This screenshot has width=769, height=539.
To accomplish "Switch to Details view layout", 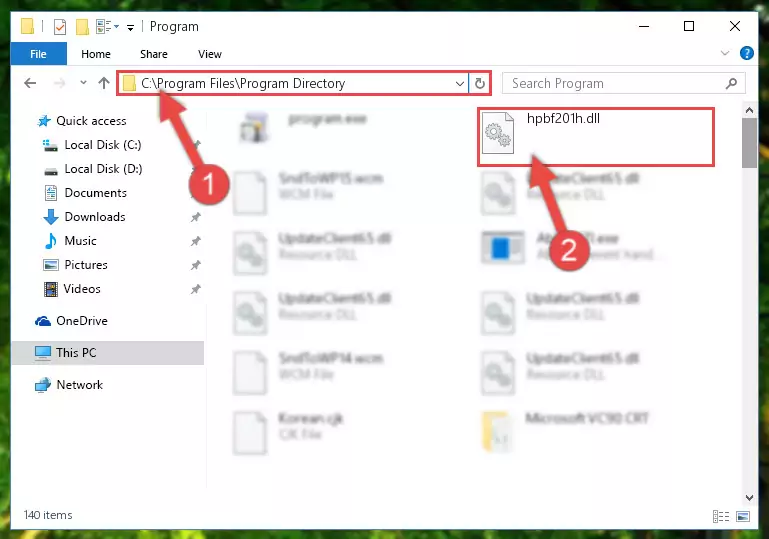I will [x=720, y=516].
